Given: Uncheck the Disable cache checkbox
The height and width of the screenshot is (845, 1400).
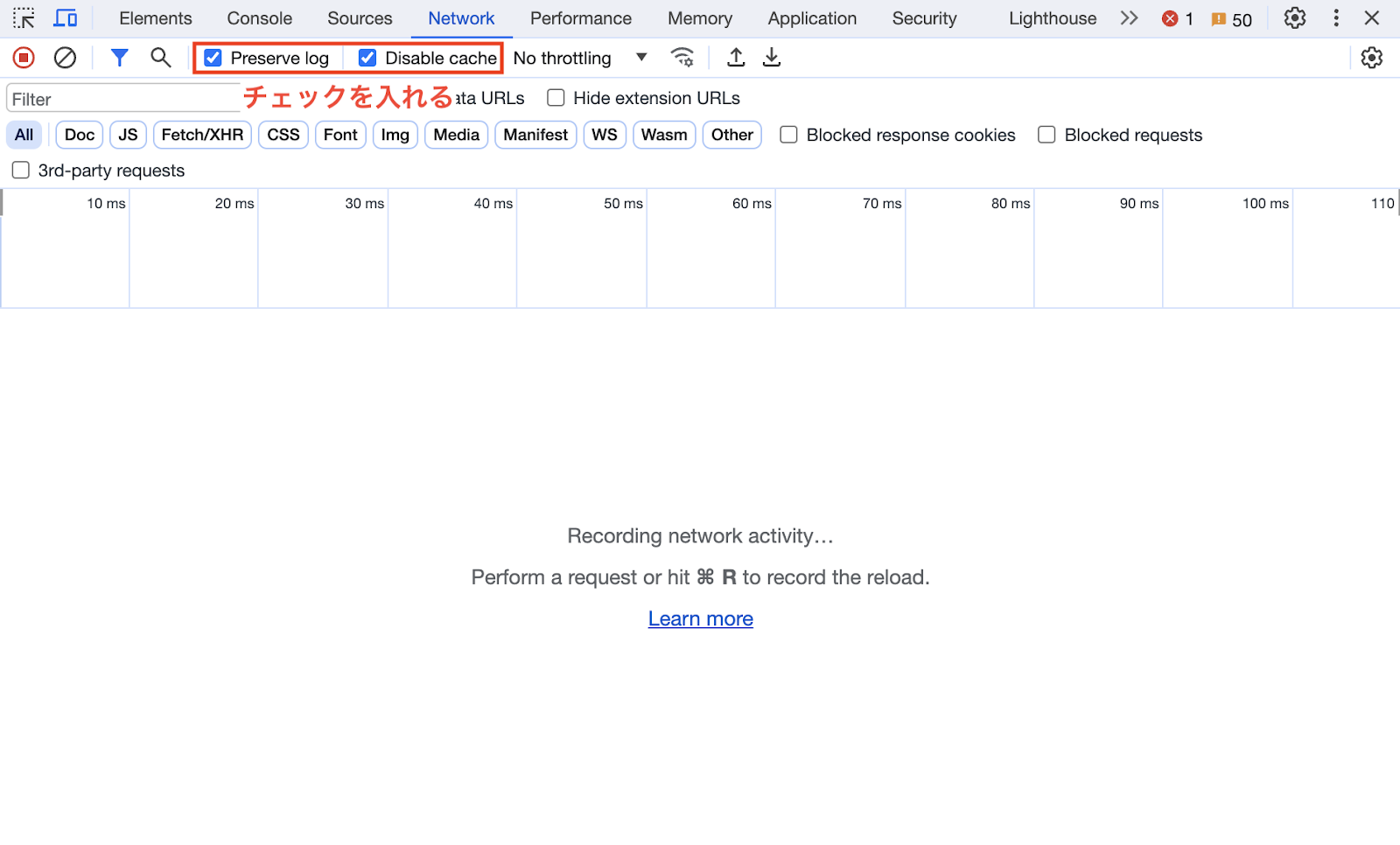Looking at the screenshot, I should 367,58.
